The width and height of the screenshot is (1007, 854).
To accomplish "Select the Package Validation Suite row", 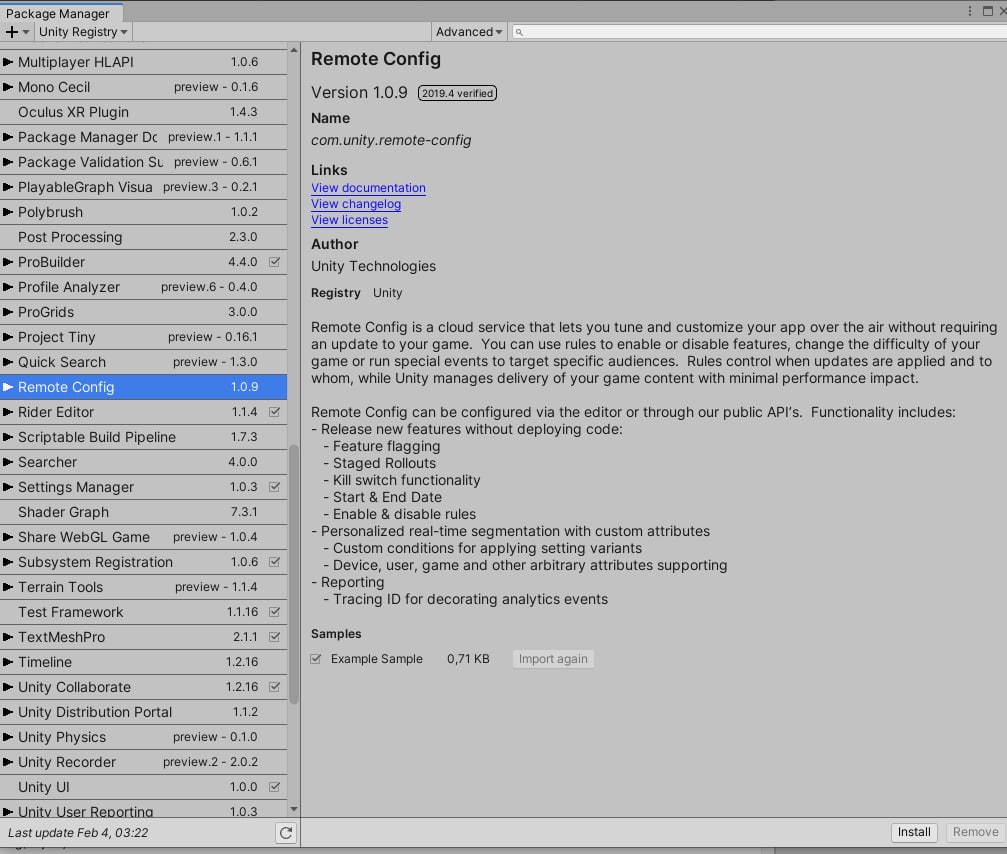I will click(143, 162).
